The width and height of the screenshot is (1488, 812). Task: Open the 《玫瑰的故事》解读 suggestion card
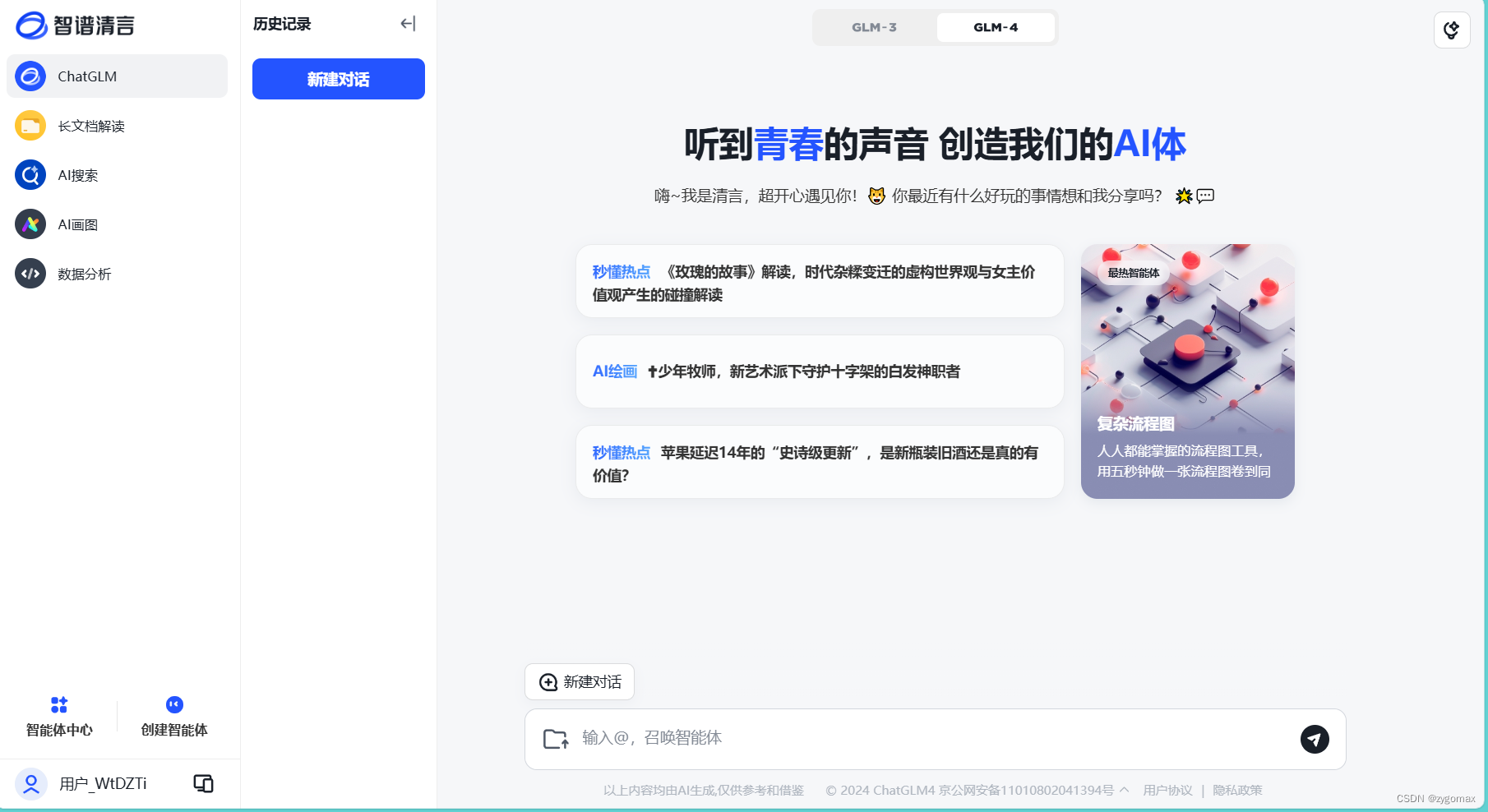(x=820, y=281)
